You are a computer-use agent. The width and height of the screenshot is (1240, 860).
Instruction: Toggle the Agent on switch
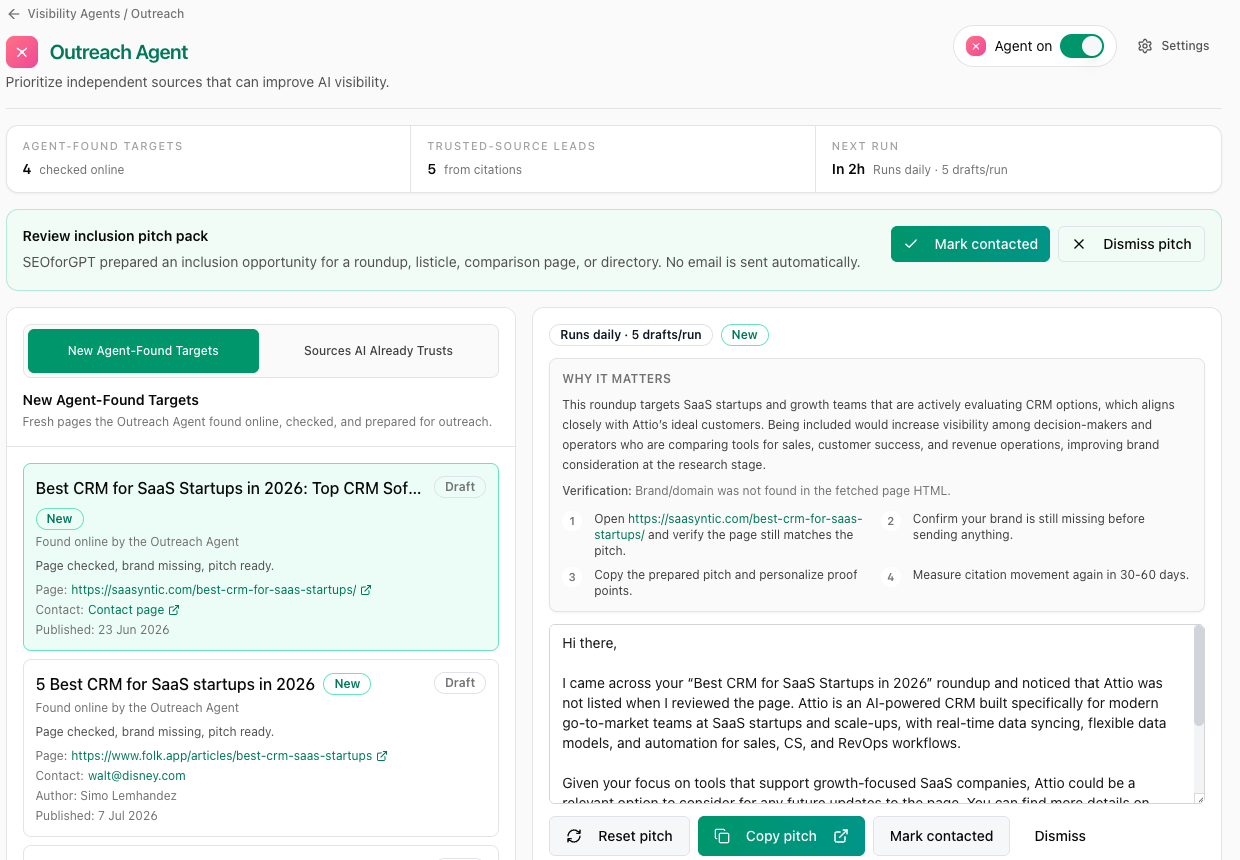(1081, 46)
